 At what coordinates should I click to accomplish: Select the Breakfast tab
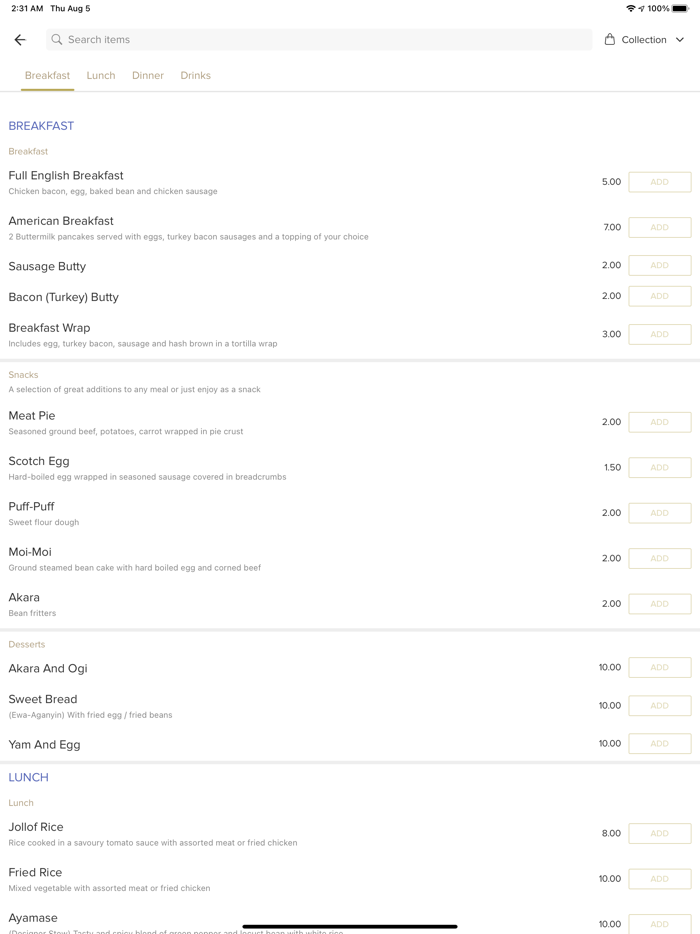coord(47,76)
